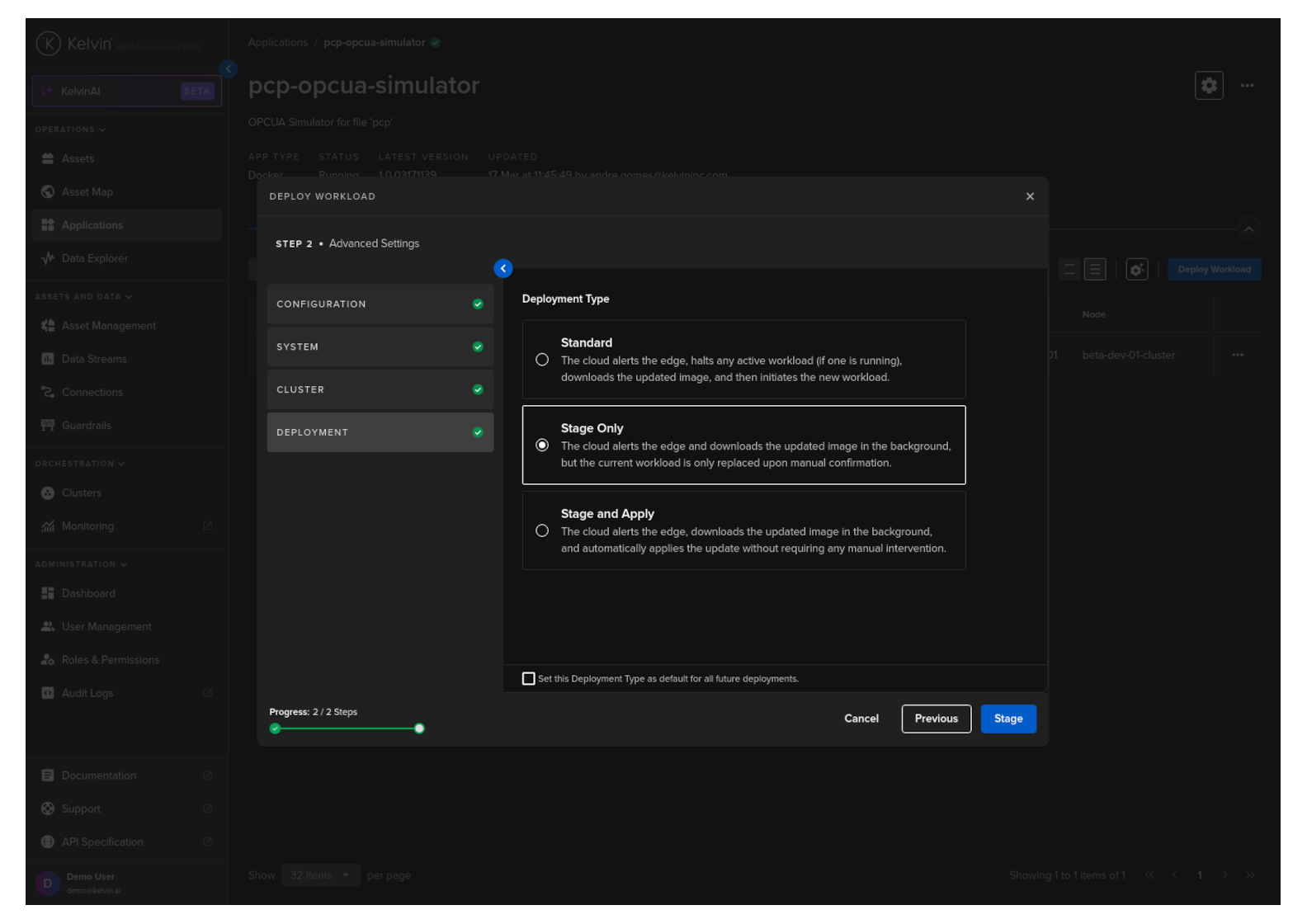Click the Guardrails sidebar icon
The height and width of the screenshot is (924, 1307).
[48, 426]
